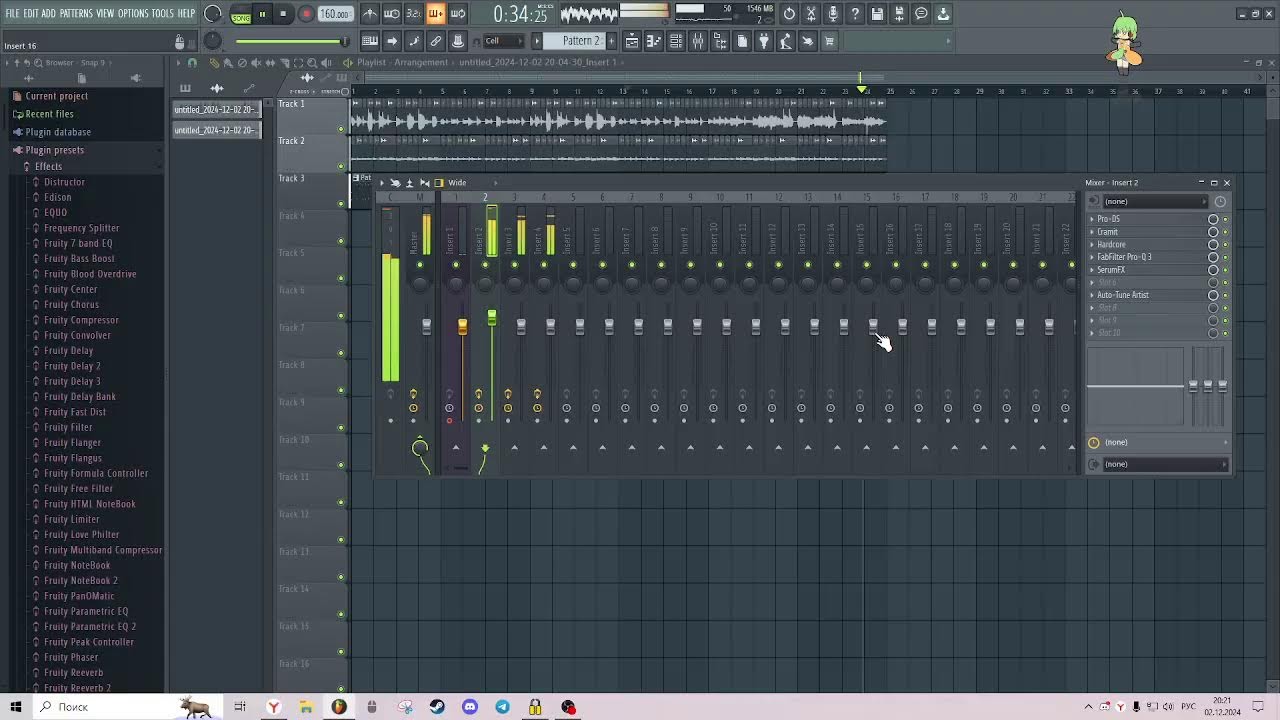Click the undo history icon in top right toolbar
The image size is (1280, 720).
tap(789, 14)
